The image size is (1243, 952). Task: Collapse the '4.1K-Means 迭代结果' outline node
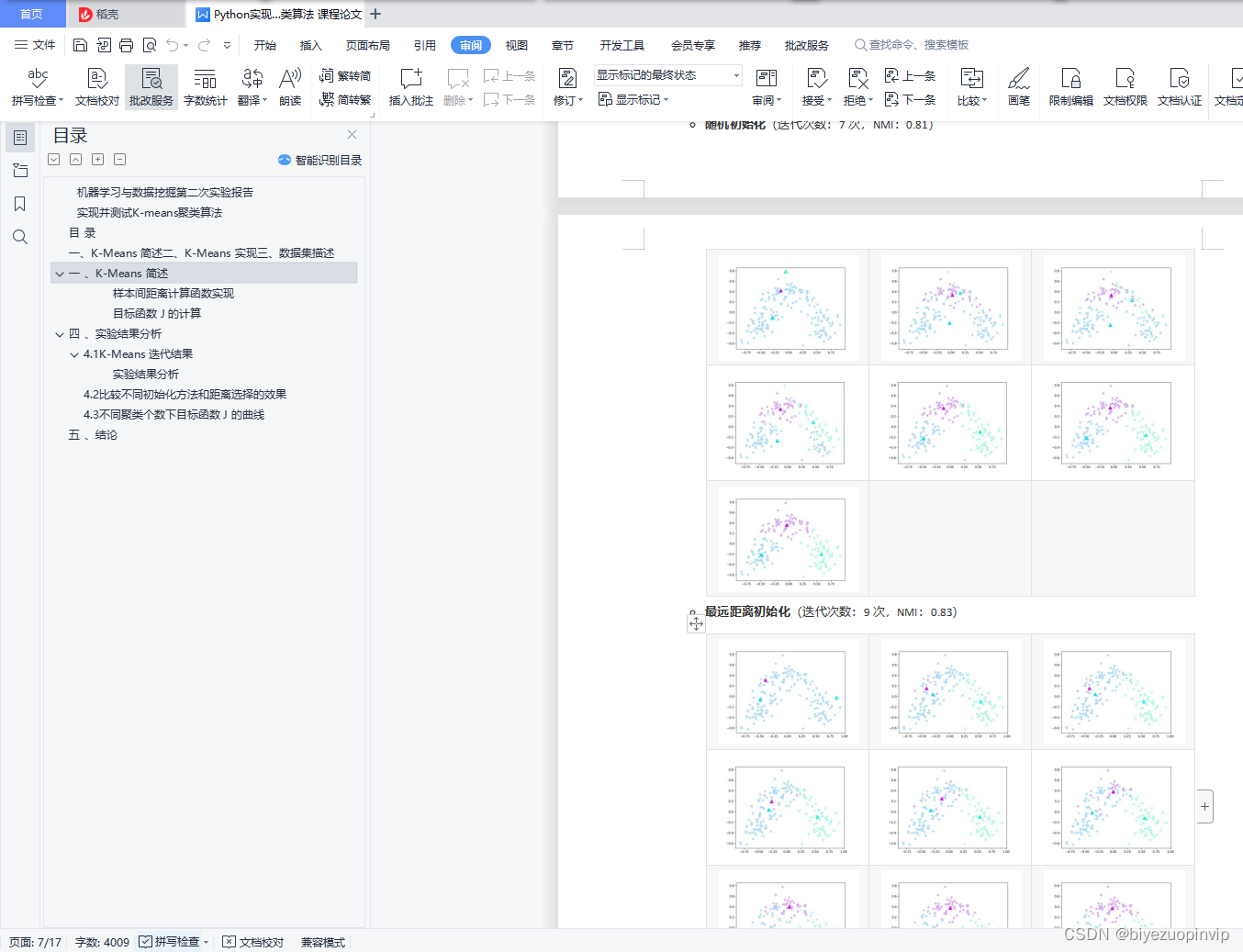pyautogui.click(x=74, y=354)
